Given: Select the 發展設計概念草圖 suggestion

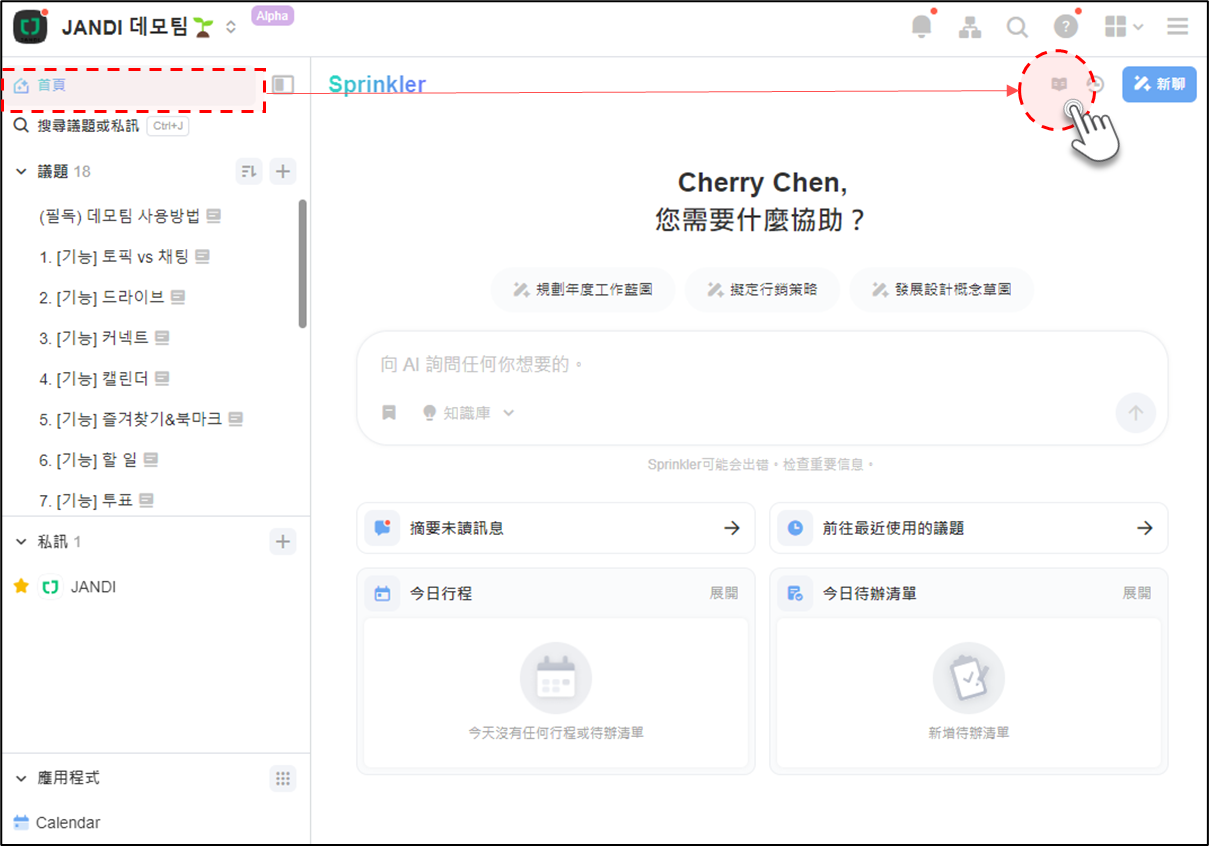Looking at the screenshot, I should tap(941, 289).
